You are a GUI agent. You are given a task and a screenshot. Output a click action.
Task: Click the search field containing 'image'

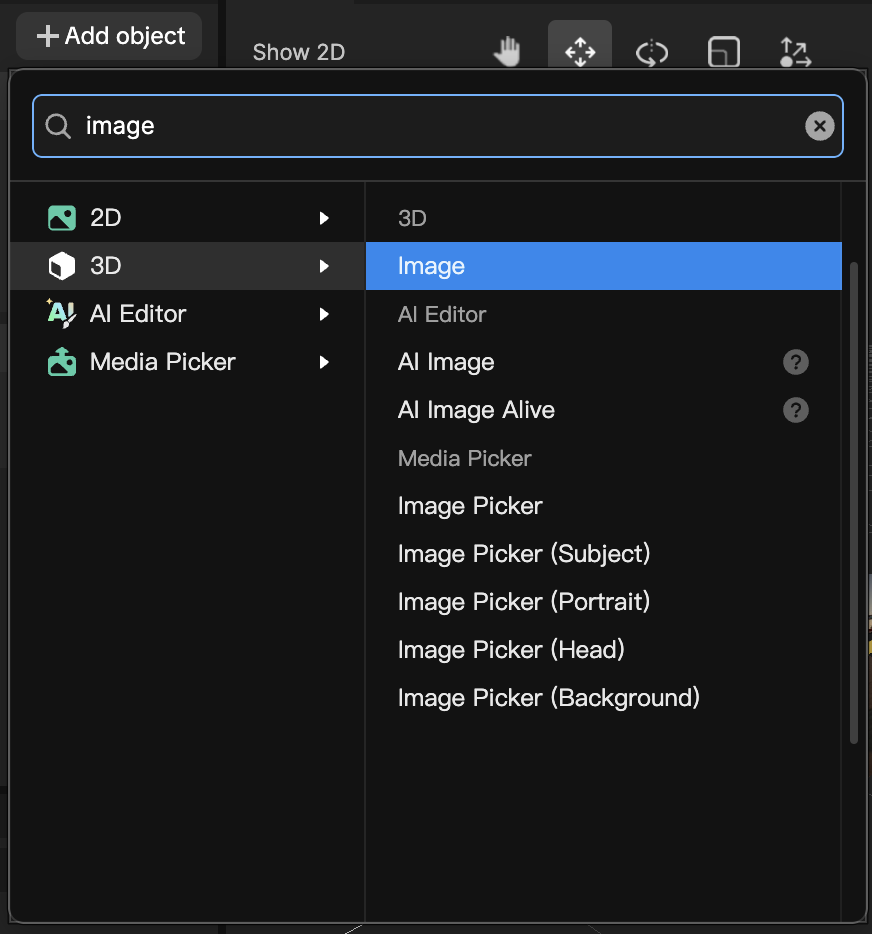coord(438,126)
